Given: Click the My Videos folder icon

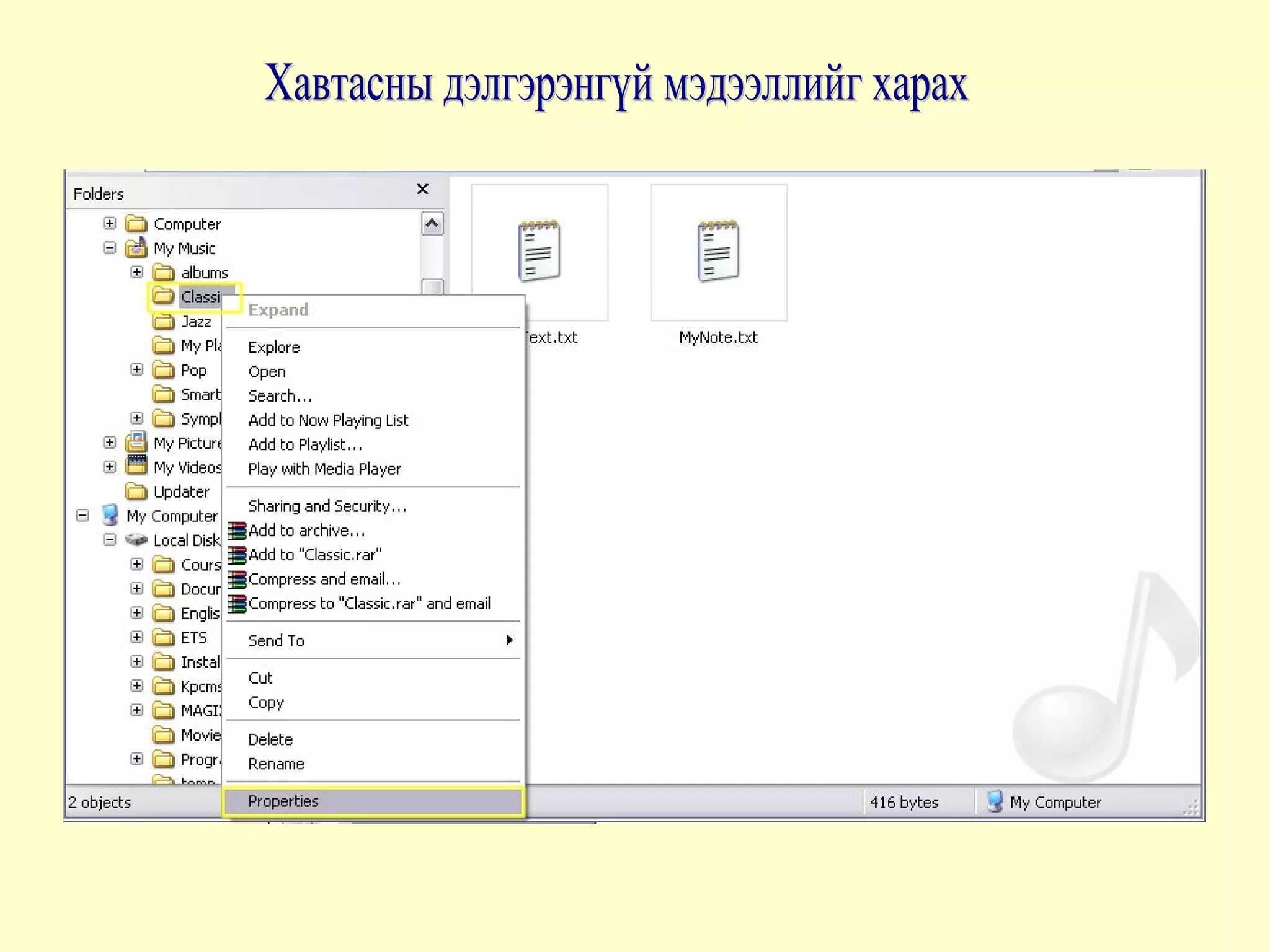Looking at the screenshot, I should coord(136,466).
